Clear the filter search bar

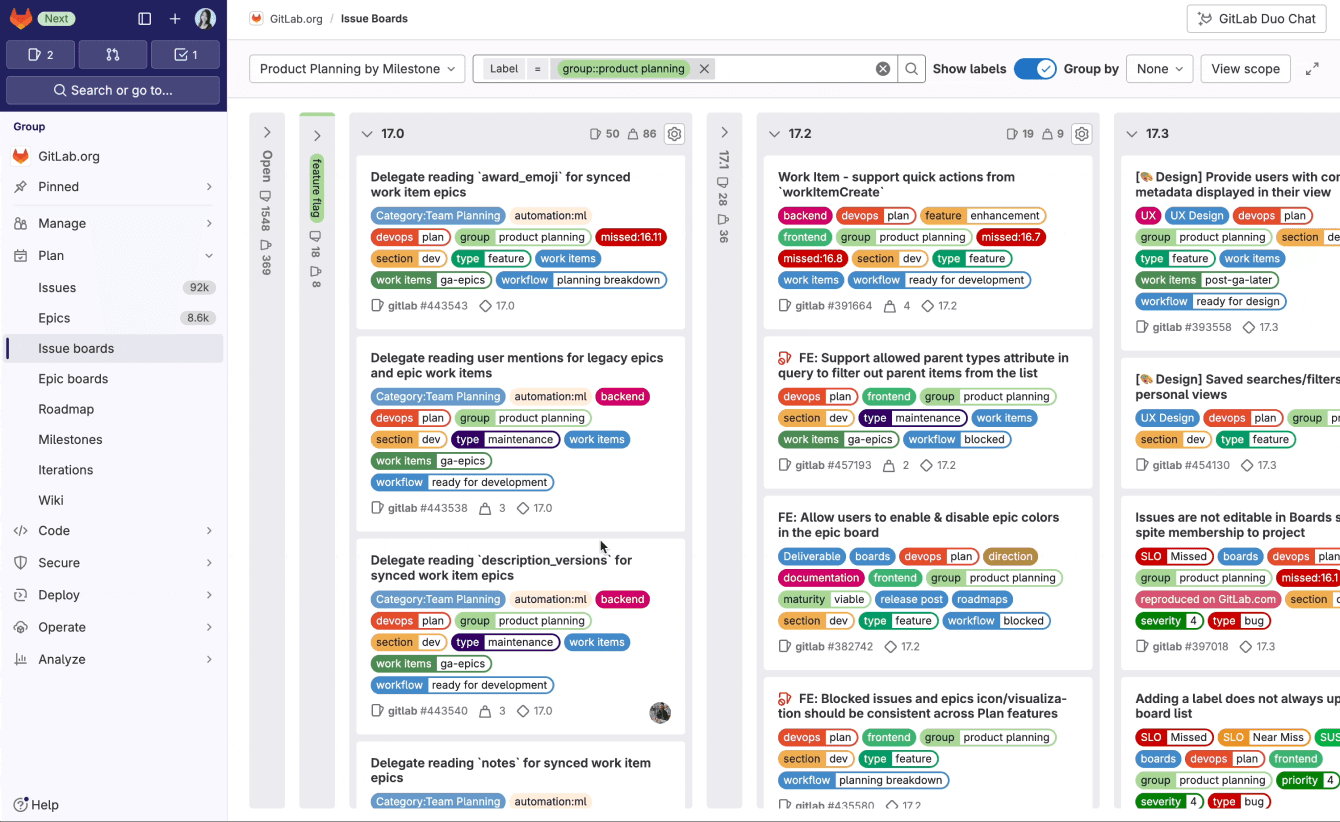click(883, 69)
